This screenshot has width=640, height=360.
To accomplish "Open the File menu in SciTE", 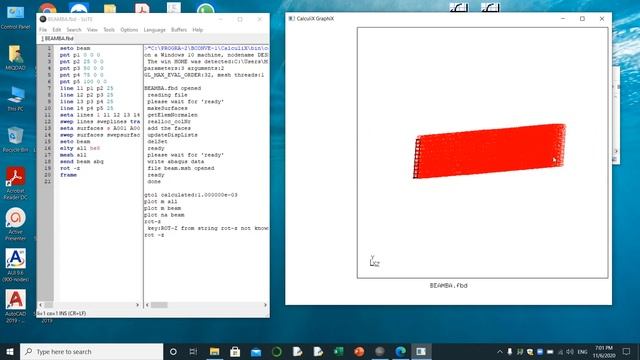I will tap(43, 30).
